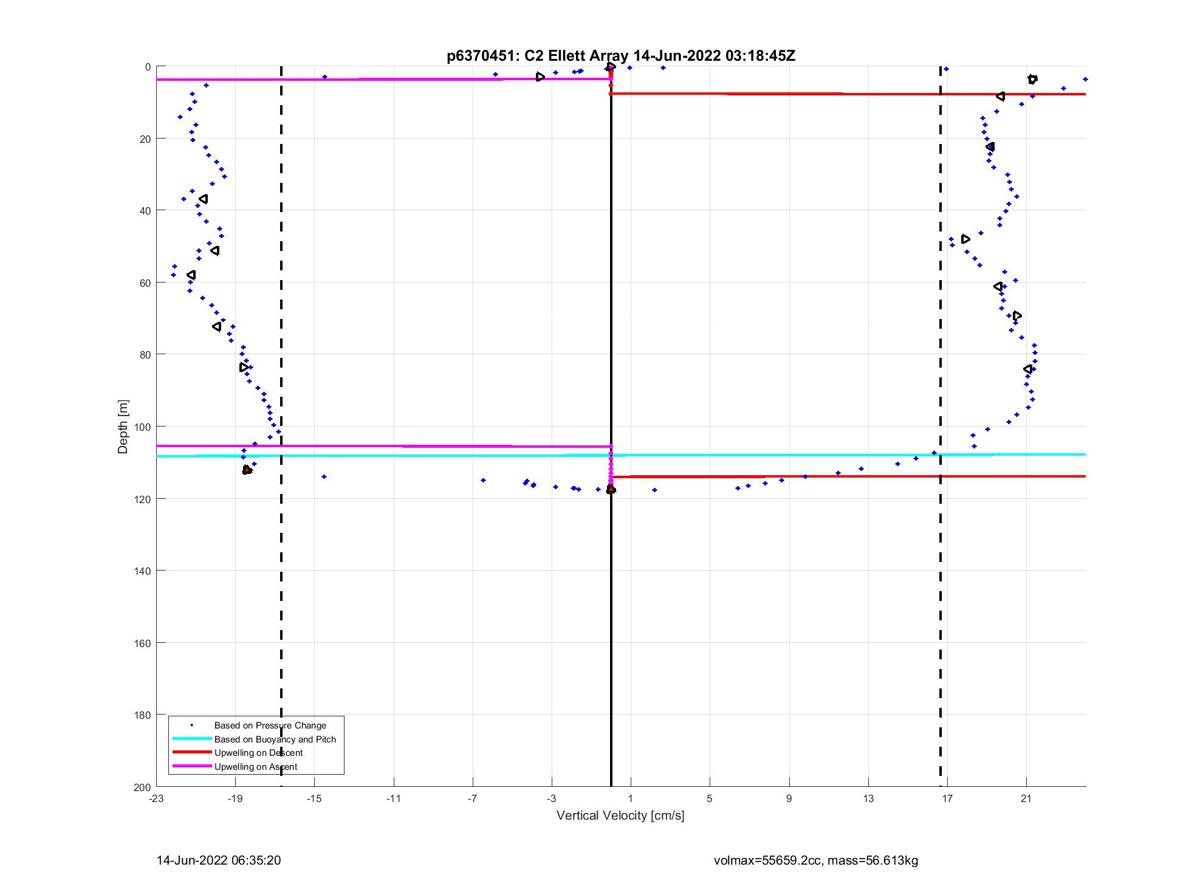
Task: Click the left-side triangle marker at 37 m depth
Action: [203, 199]
